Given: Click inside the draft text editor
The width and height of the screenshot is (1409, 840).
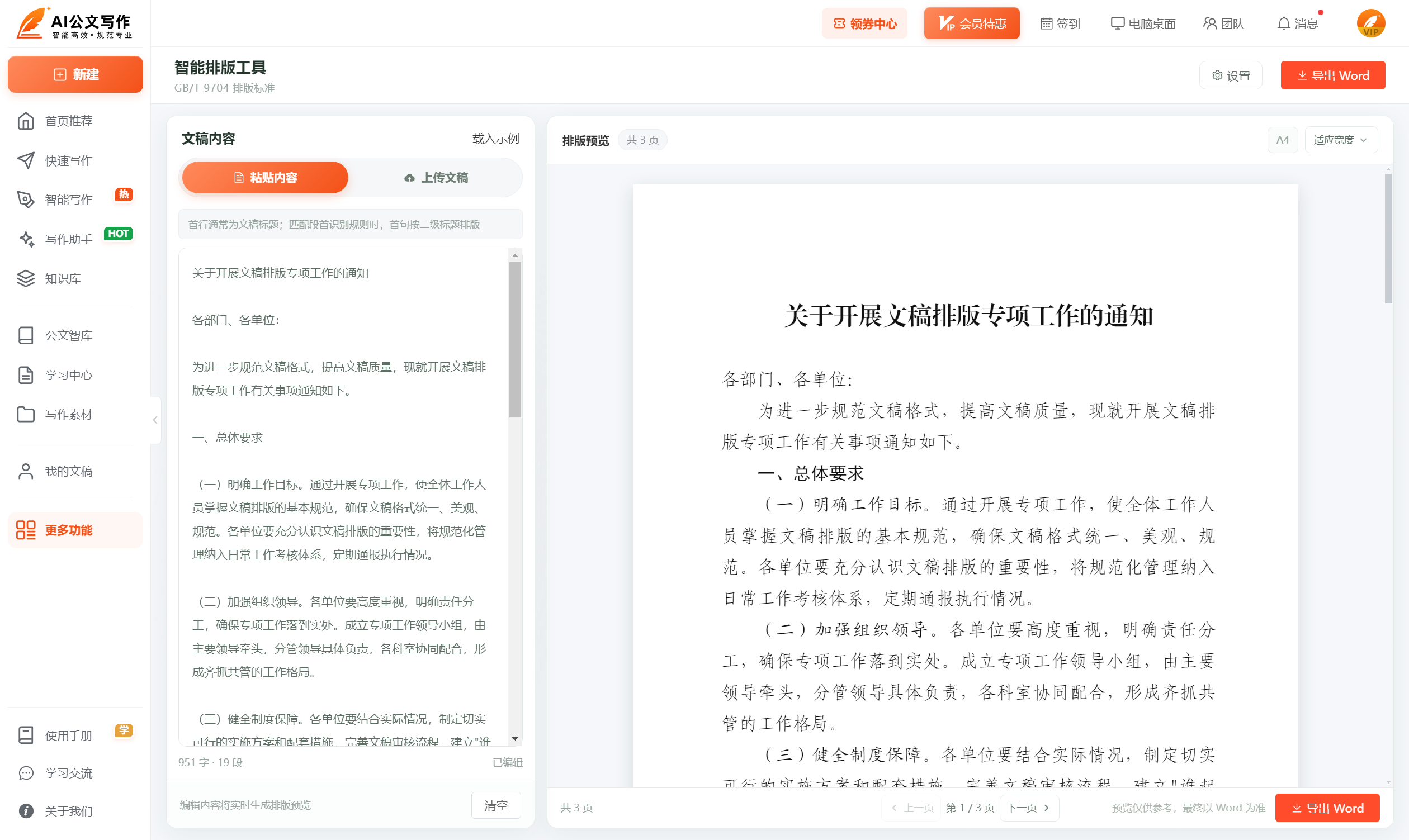Looking at the screenshot, I should 343,496.
